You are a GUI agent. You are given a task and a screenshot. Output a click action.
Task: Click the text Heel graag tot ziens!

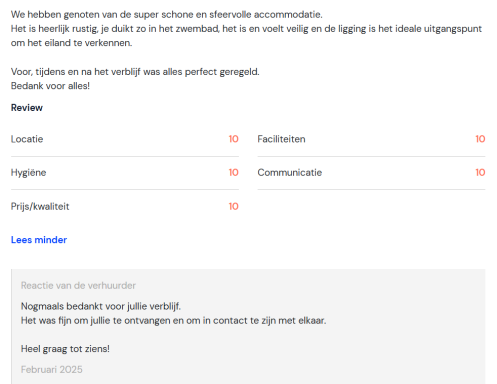(65, 349)
